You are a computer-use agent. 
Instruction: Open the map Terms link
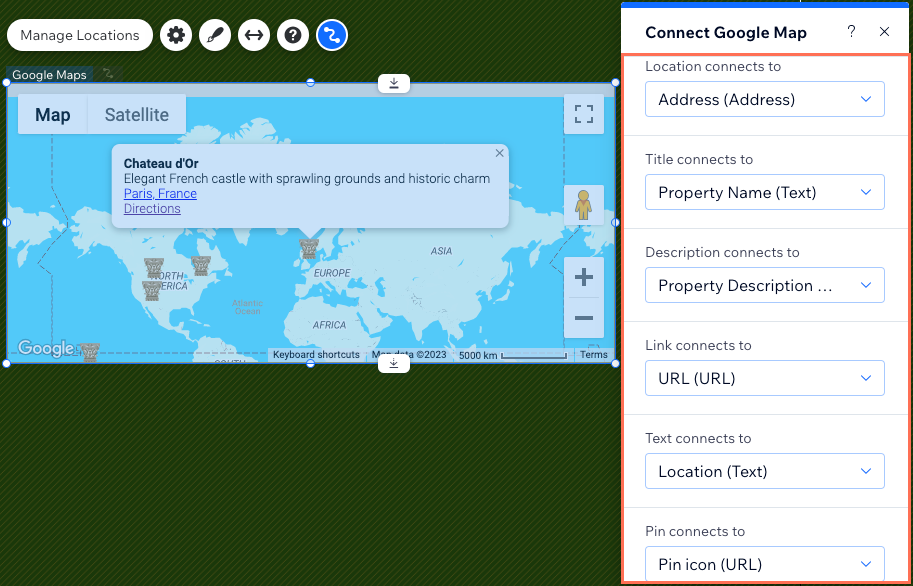point(594,355)
